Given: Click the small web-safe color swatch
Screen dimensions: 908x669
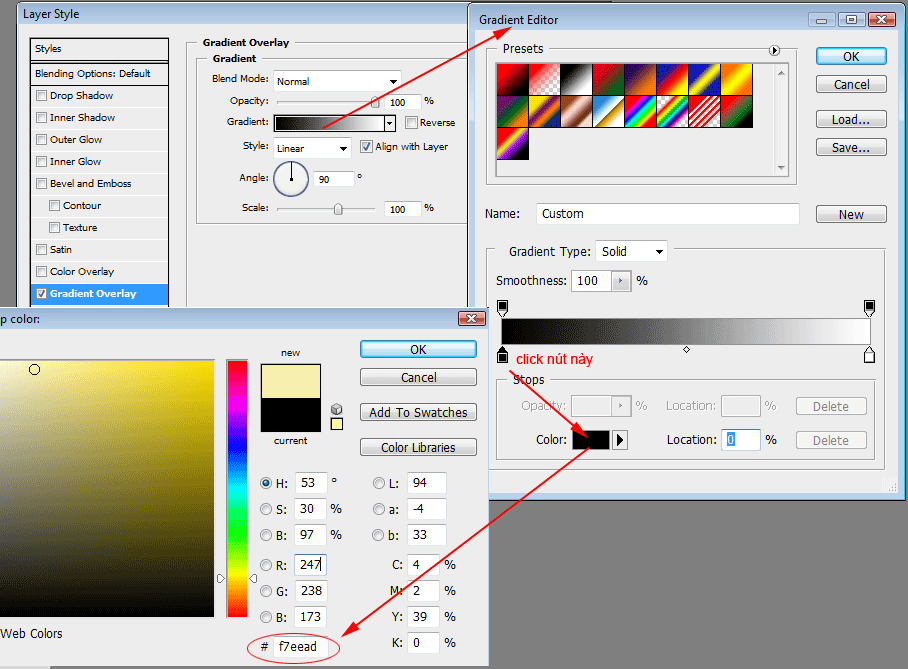Looking at the screenshot, I should (336, 424).
